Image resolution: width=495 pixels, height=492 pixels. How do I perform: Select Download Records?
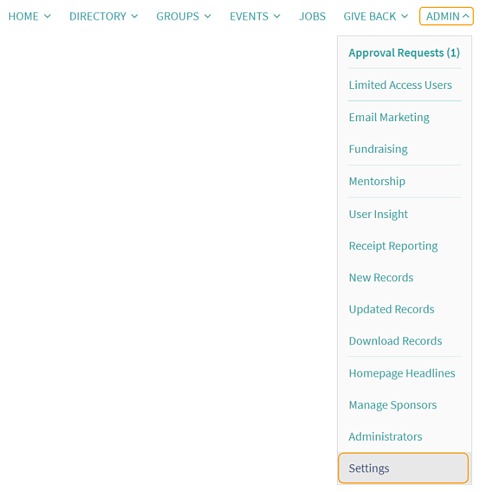pos(395,341)
